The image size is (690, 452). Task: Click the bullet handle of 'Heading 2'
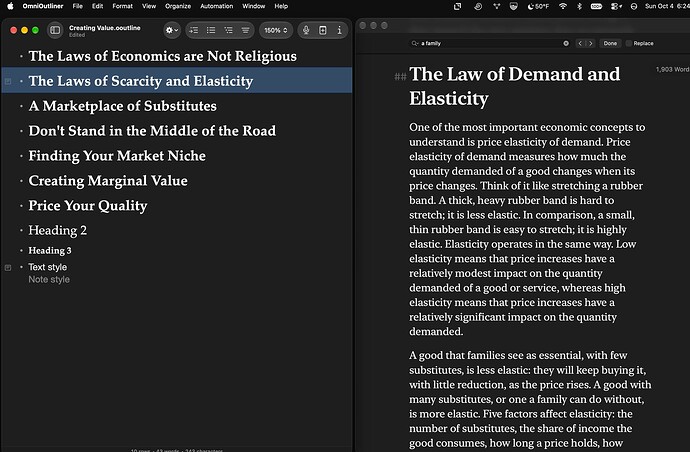[x=21, y=230]
